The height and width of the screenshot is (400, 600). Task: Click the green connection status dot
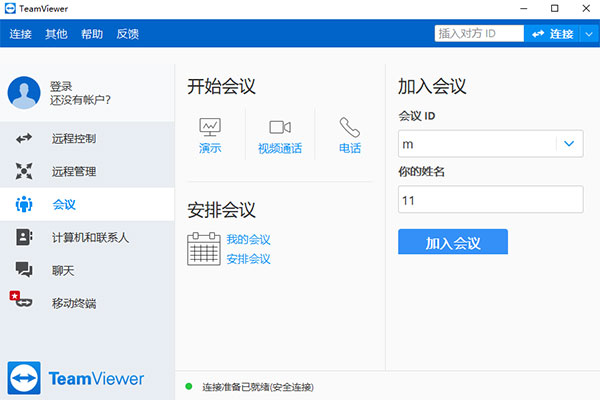189,386
